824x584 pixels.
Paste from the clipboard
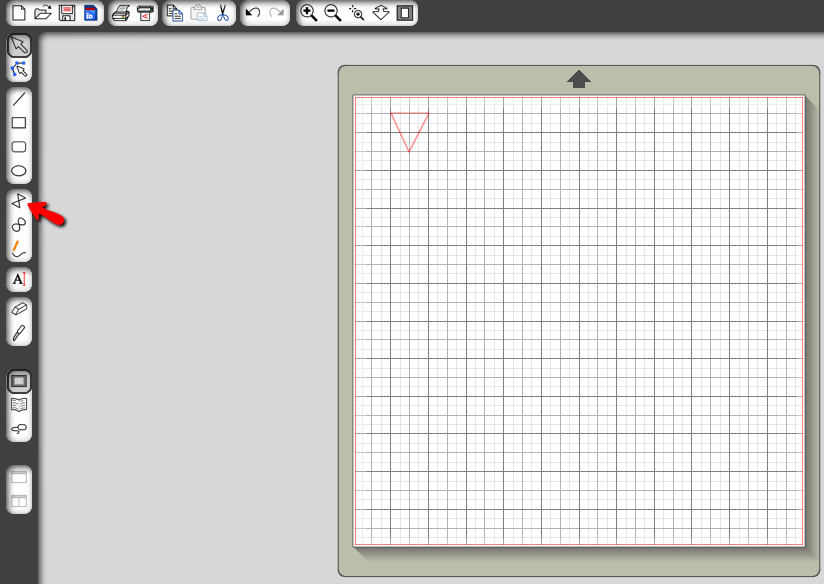[x=199, y=13]
